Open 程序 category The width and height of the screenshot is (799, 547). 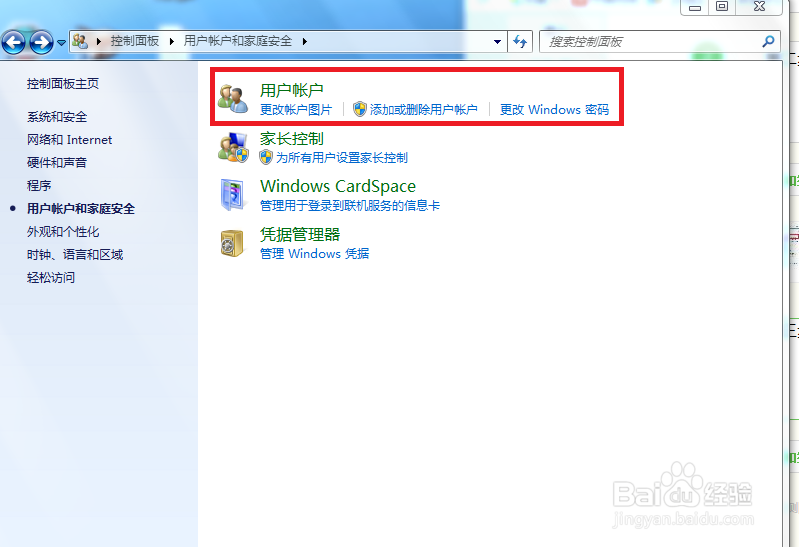39,186
